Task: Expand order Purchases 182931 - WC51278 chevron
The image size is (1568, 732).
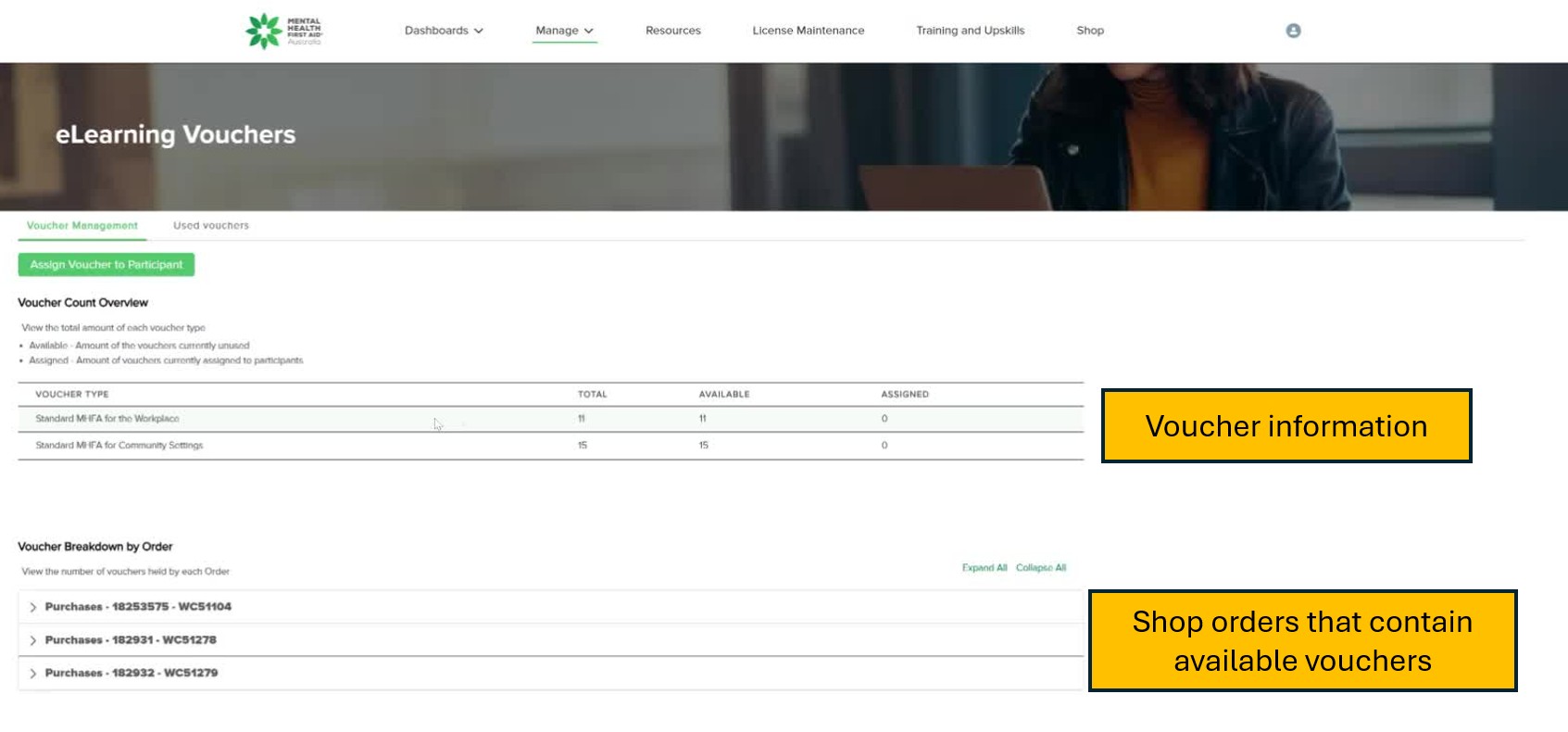Action: pyautogui.click(x=33, y=640)
